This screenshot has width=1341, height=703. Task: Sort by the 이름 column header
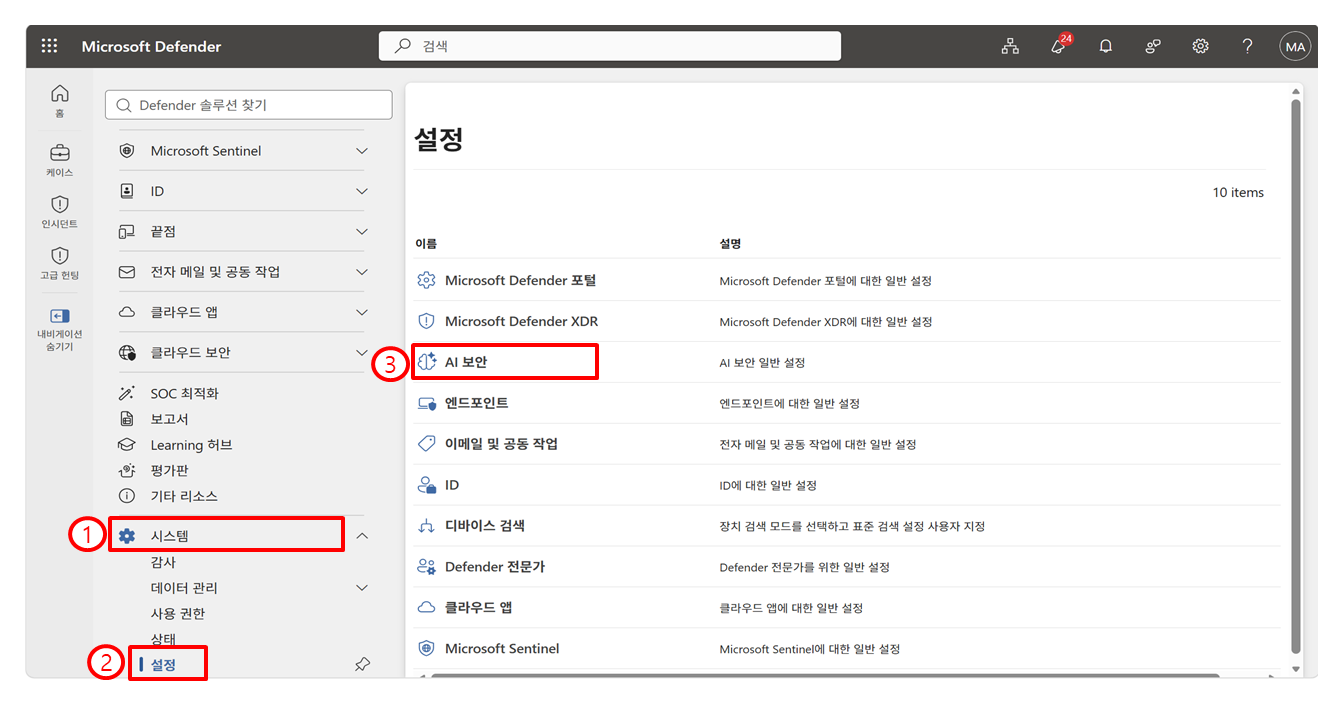[x=426, y=243]
